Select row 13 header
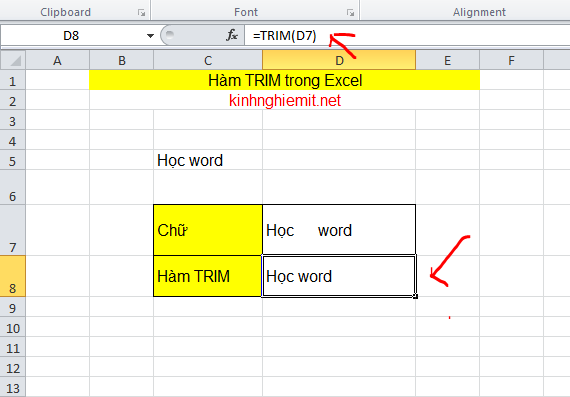 13,387
